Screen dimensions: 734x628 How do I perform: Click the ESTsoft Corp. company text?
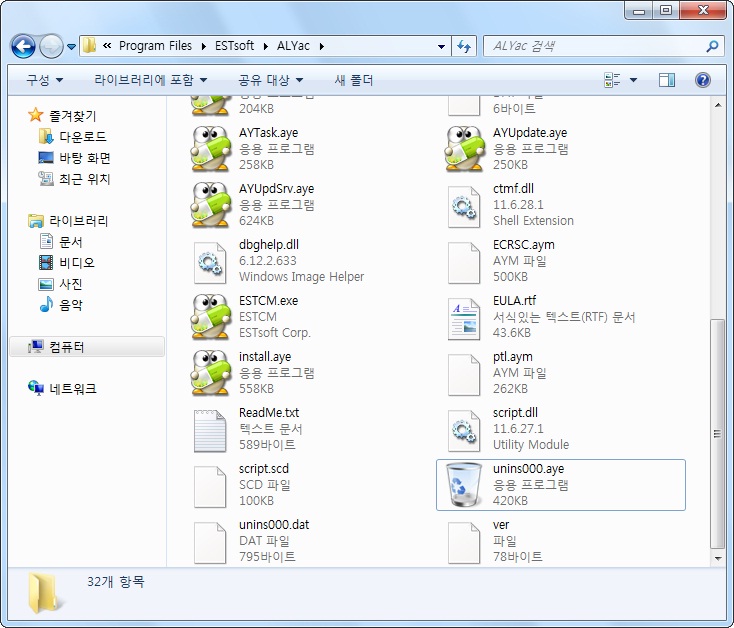coord(275,333)
